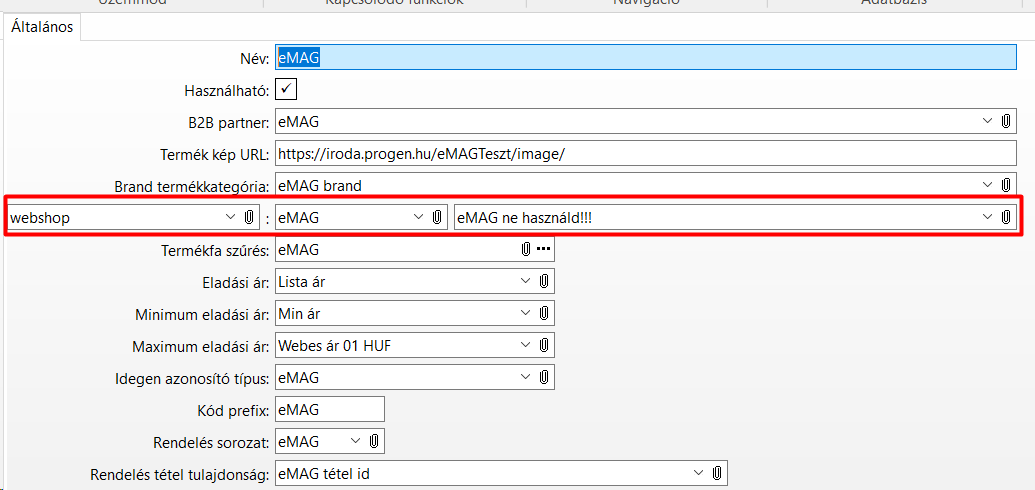The width and height of the screenshot is (1035, 490).
Task: Click paperclip icon in Brand termékkategória field
Action: 1006,186
